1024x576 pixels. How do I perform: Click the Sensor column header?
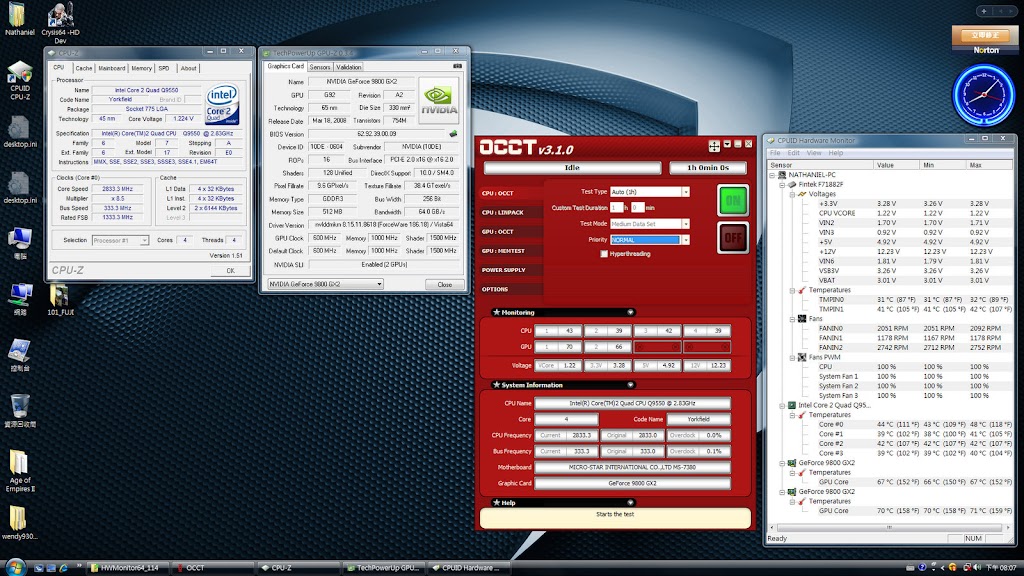coord(821,165)
